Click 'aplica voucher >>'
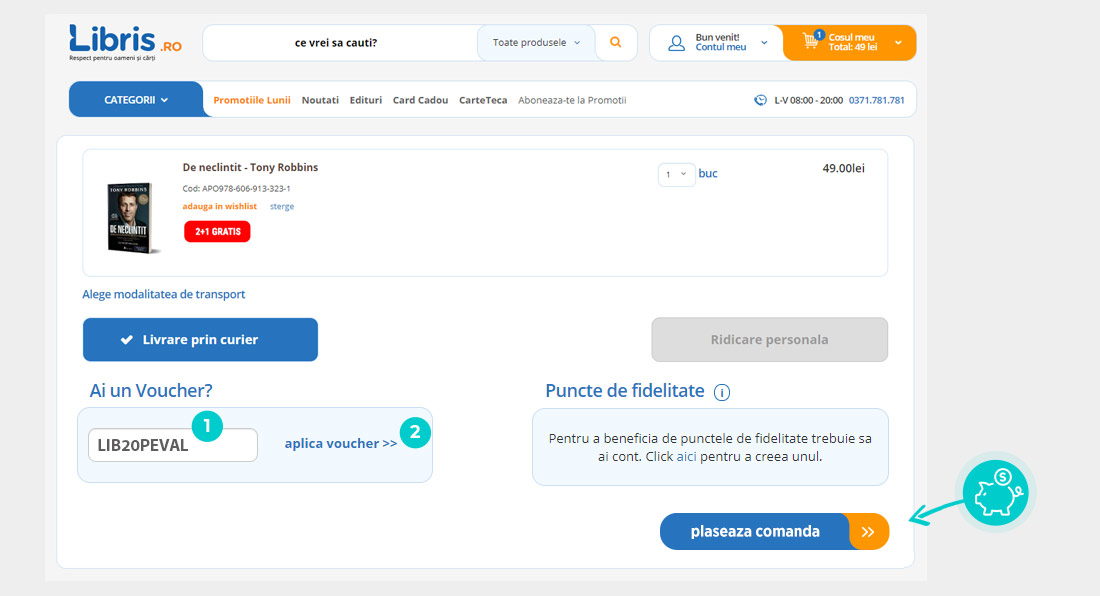Viewport: 1100px width, 596px height. point(341,443)
